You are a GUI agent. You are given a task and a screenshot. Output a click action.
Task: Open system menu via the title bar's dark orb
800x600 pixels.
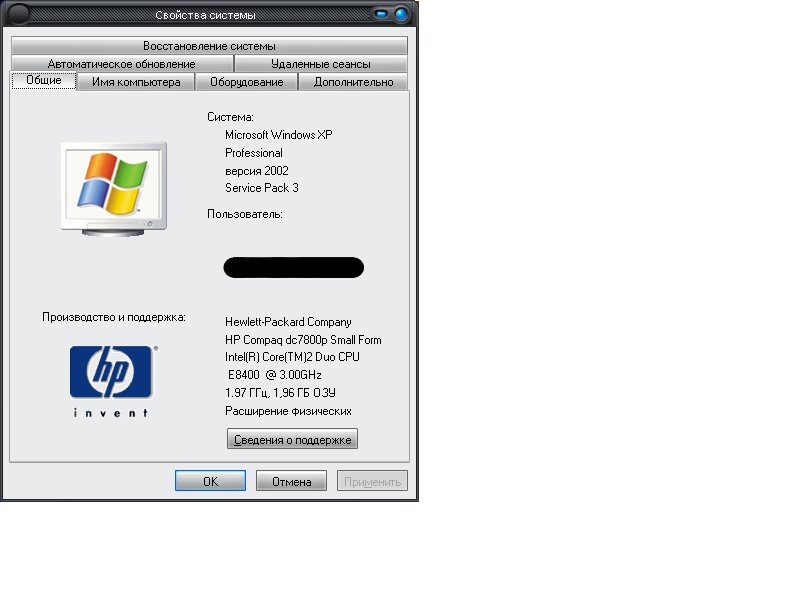click(19, 14)
